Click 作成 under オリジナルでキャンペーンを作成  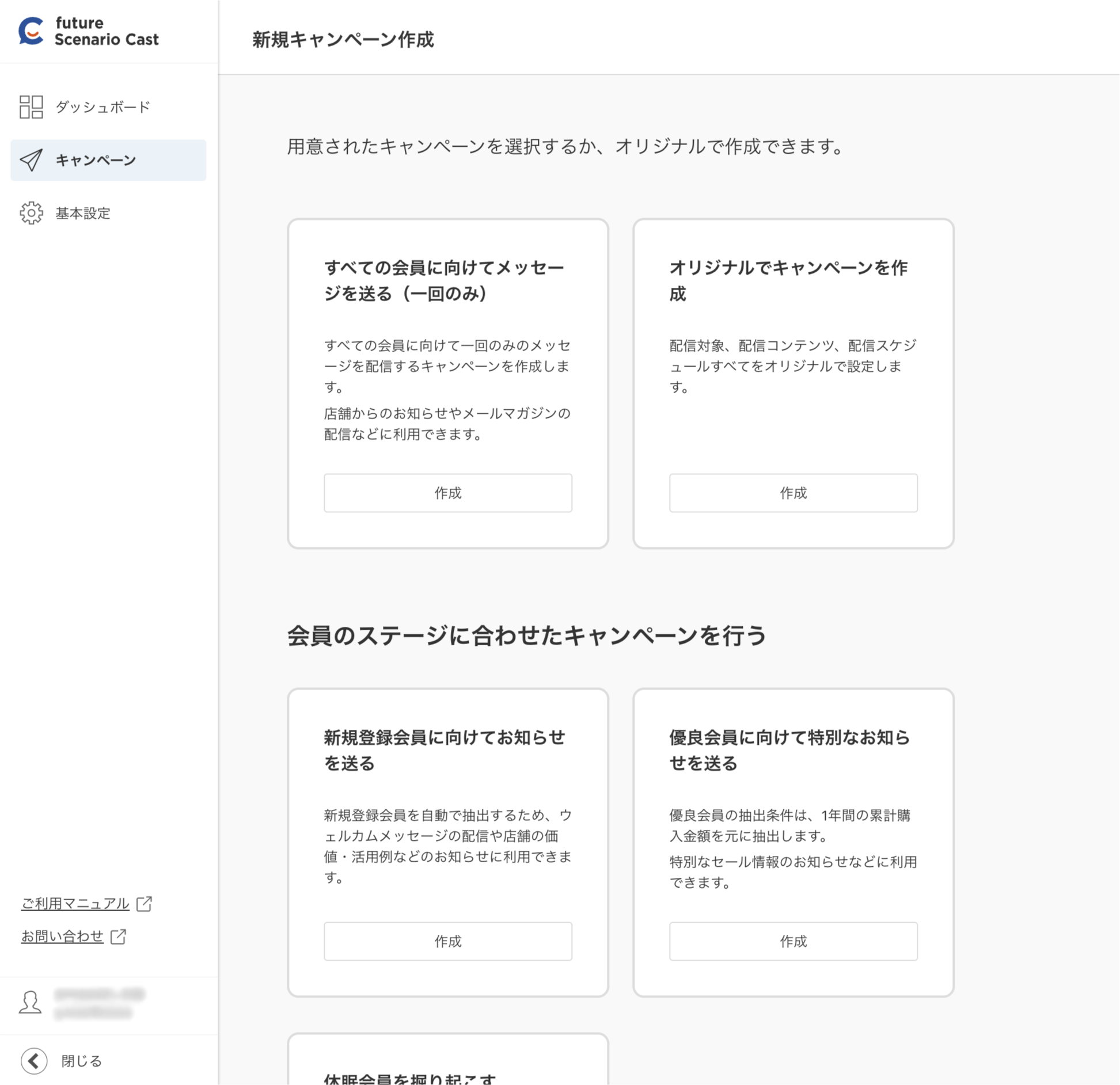793,492
